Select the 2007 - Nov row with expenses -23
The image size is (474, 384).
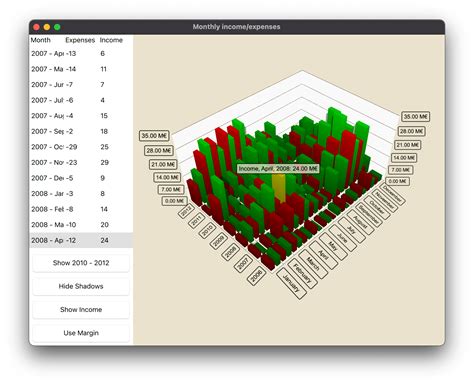81,163
